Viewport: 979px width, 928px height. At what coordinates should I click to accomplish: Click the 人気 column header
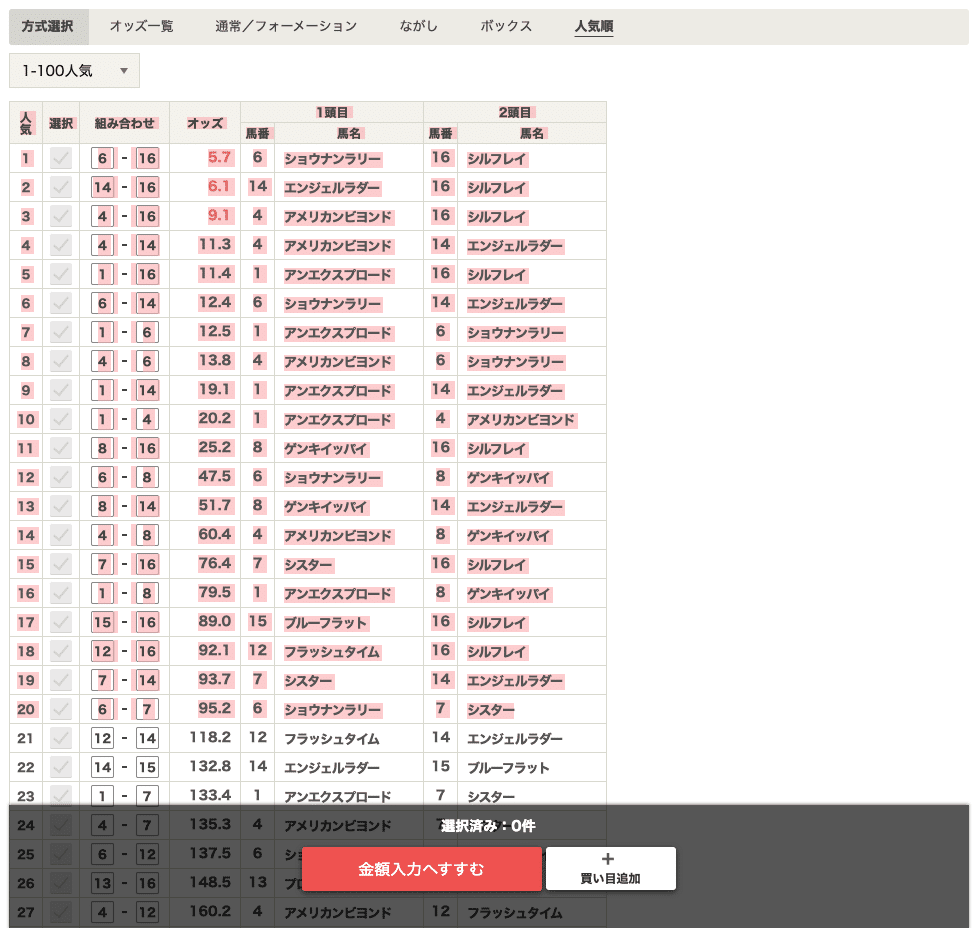(26, 123)
